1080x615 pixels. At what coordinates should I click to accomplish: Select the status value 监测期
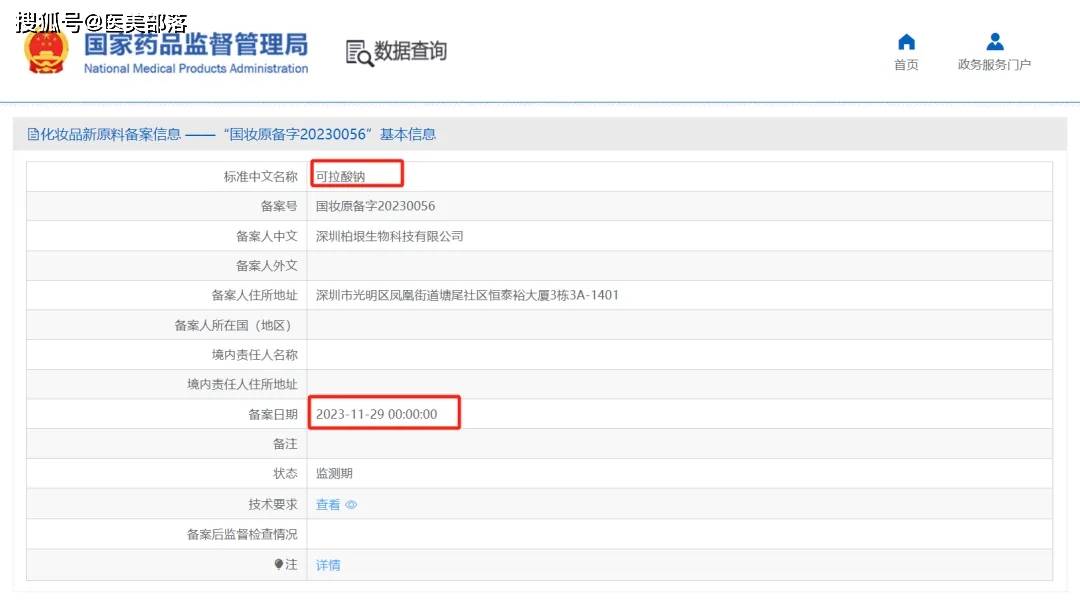[x=334, y=473]
